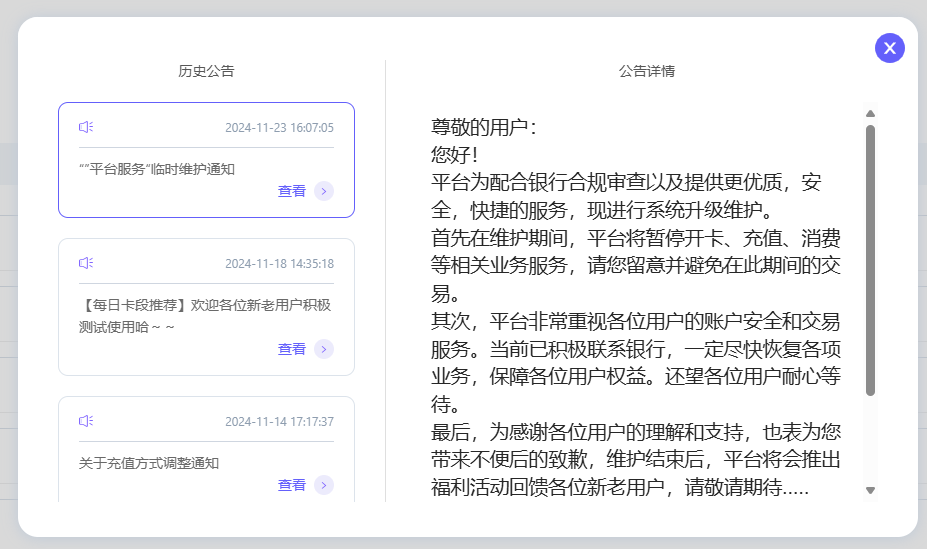
Task: Click the 【每日卡段推荐】 announcement title text
Action: [x=205, y=316]
